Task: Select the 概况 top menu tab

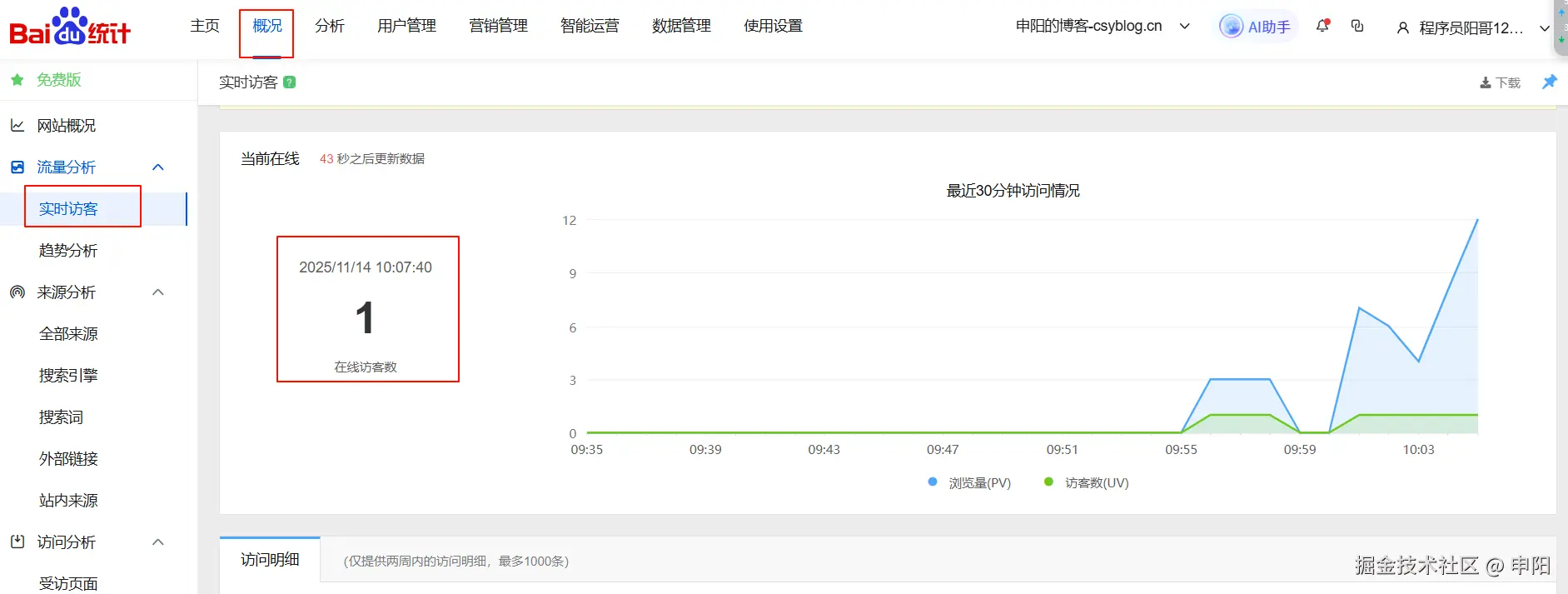Action: 267,26
